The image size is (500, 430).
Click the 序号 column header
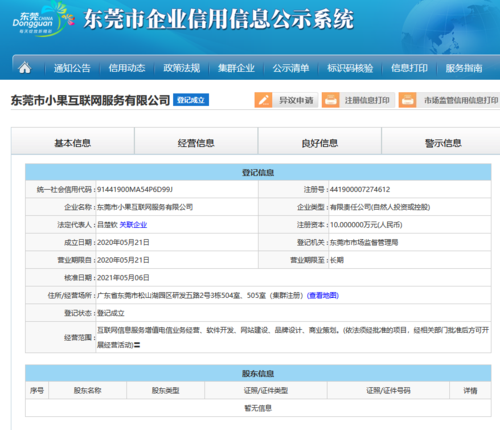click(37, 390)
